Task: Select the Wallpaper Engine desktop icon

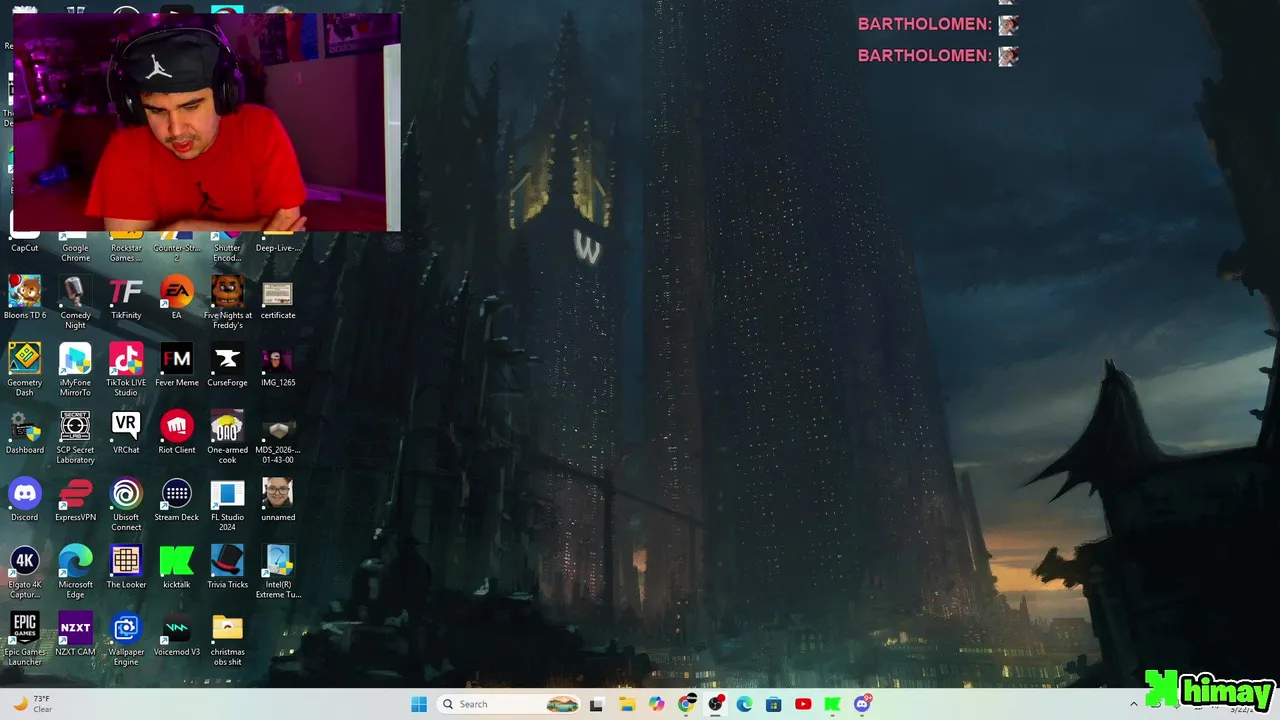Action: (126, 640)
